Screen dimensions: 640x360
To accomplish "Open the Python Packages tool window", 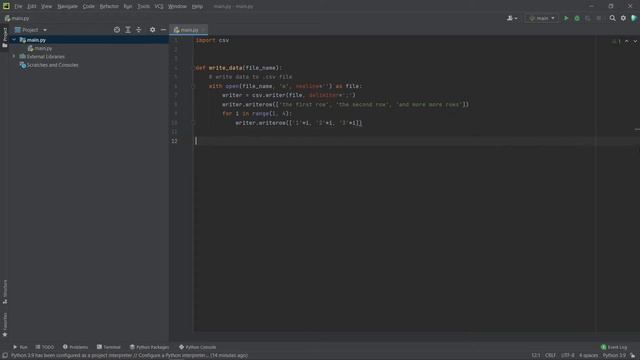I will click(x=149, y=347).
